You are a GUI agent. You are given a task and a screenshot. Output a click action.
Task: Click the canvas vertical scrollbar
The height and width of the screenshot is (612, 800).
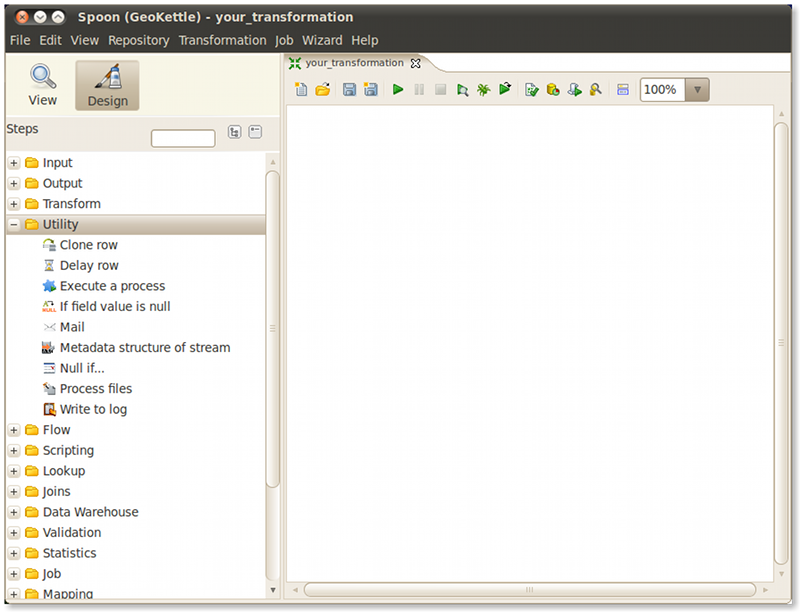click(781, 343)
